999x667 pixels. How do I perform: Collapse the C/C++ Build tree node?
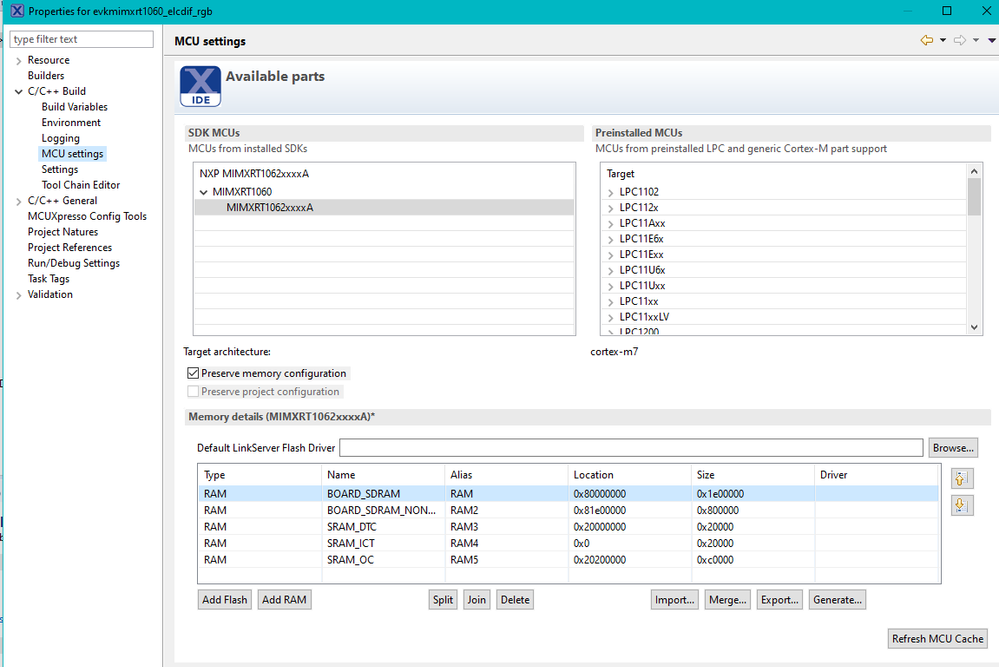(x=18, y=92)
